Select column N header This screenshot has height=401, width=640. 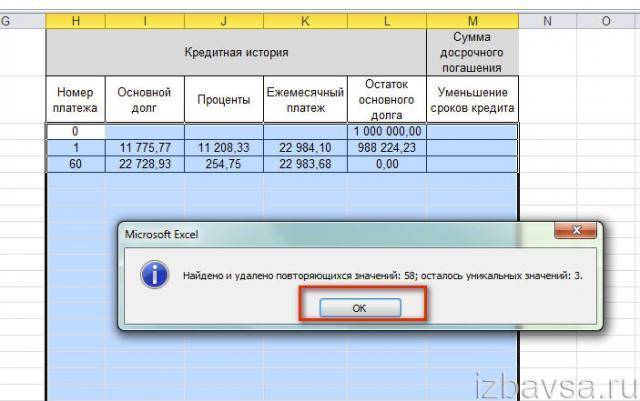(x=547, y=20)
